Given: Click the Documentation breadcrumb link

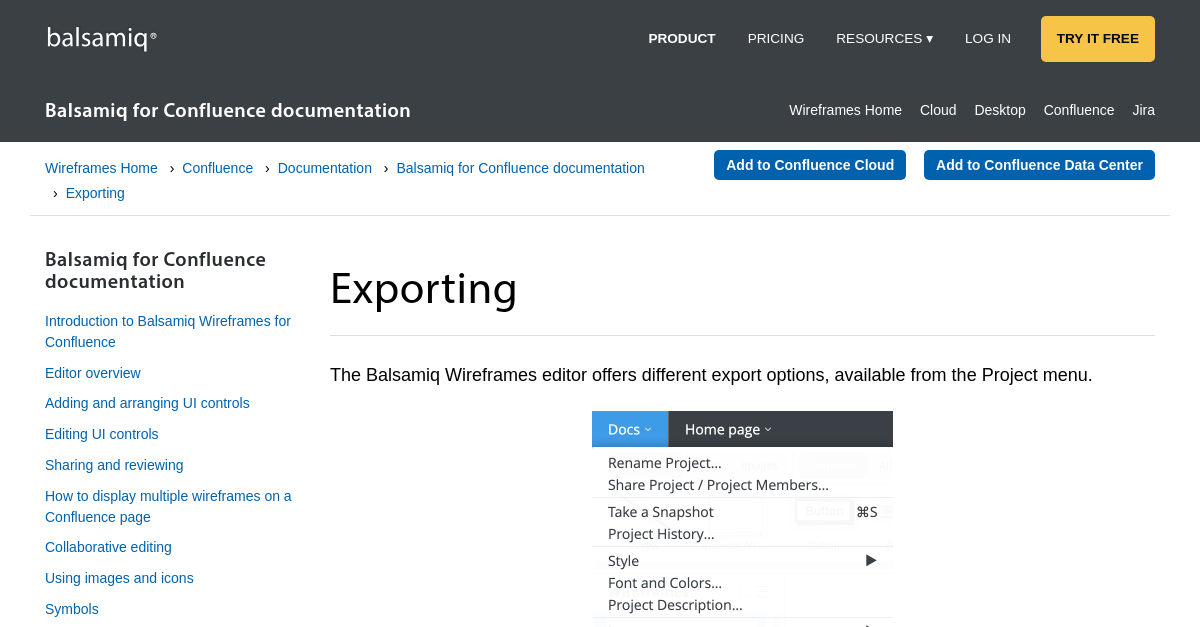Looking at the screenshot, I should click(x=325, y=168).
